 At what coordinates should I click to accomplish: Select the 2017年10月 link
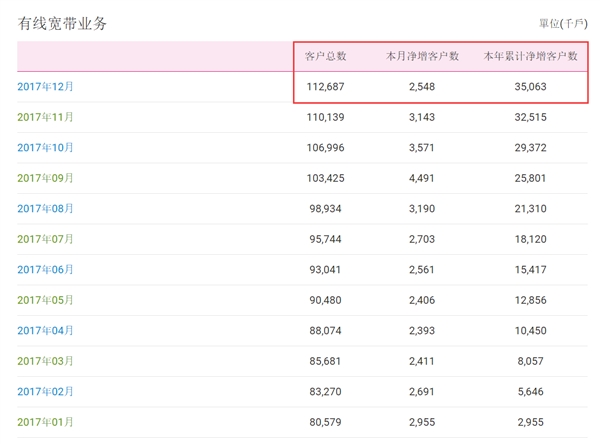point(45,148)
